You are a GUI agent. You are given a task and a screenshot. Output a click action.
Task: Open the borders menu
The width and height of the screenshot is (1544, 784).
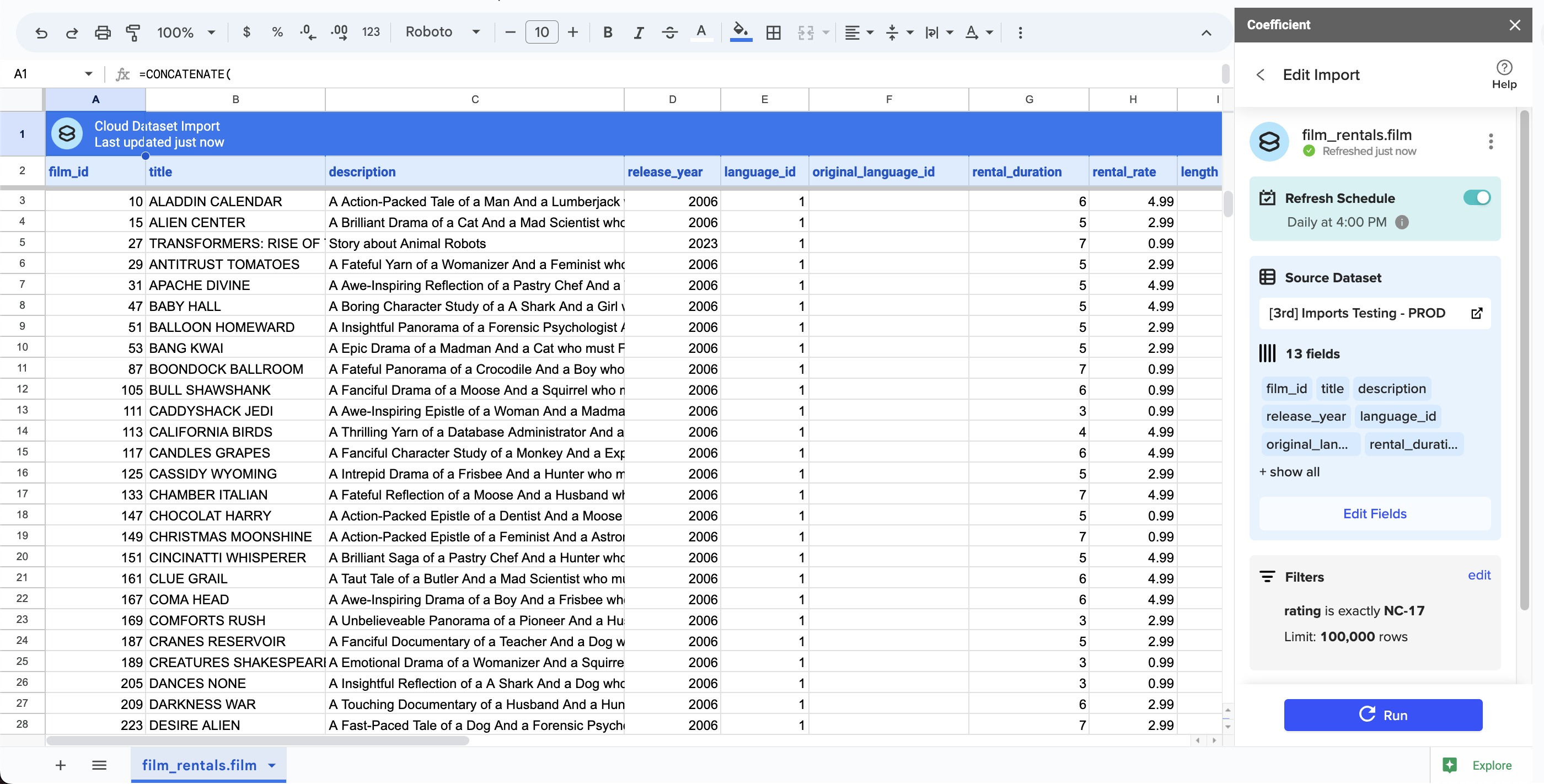pyautogui.click(x=773, y=32)
